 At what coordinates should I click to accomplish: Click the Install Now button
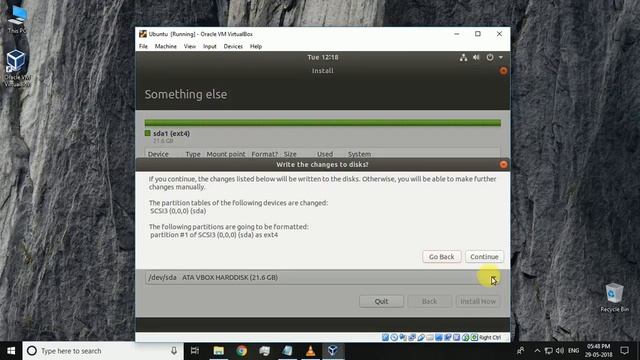[478, 301]
